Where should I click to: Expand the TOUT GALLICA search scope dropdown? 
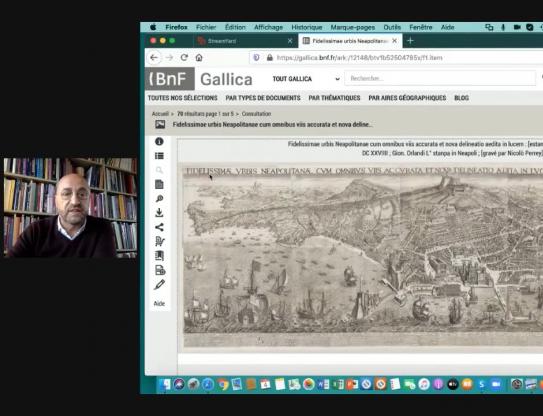click(x=306, y=79)
